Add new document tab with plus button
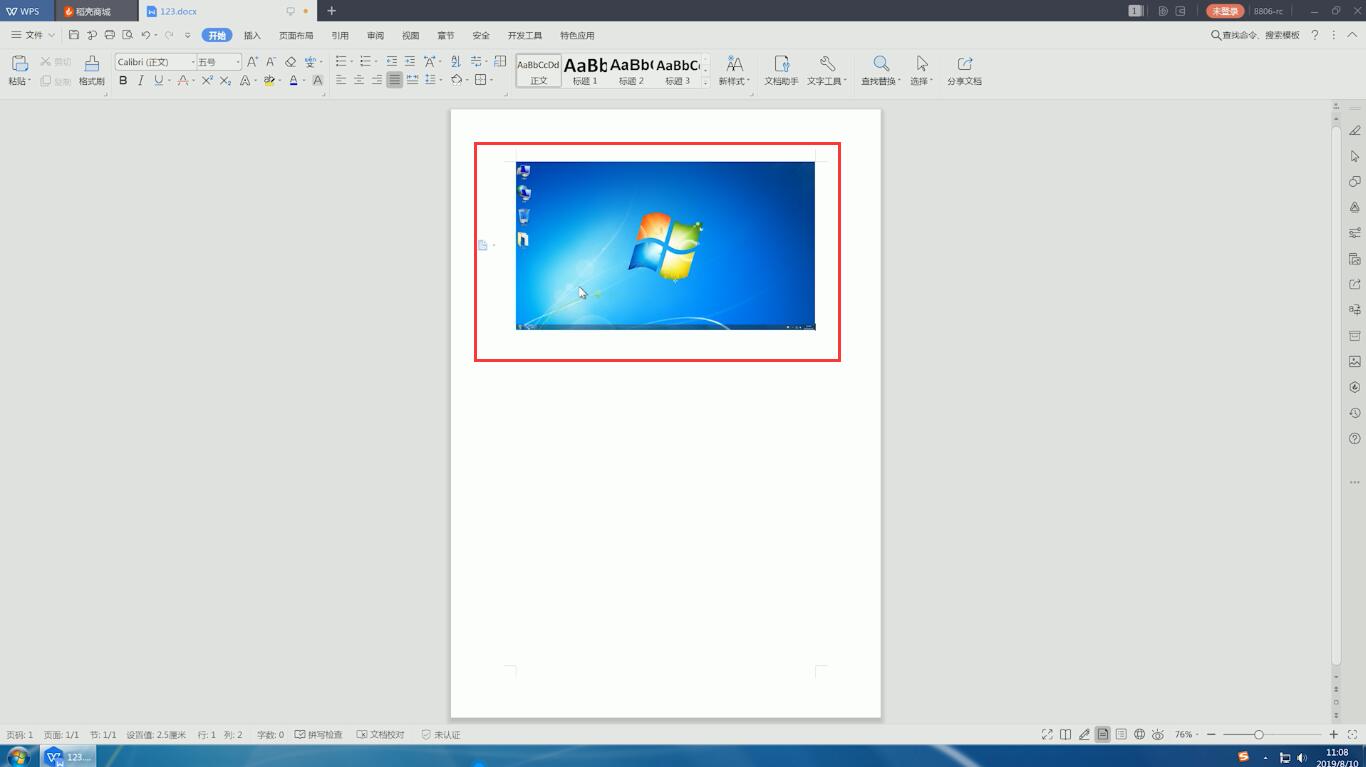The width and height of the screenshot is (1366, 767). point(331,11)
